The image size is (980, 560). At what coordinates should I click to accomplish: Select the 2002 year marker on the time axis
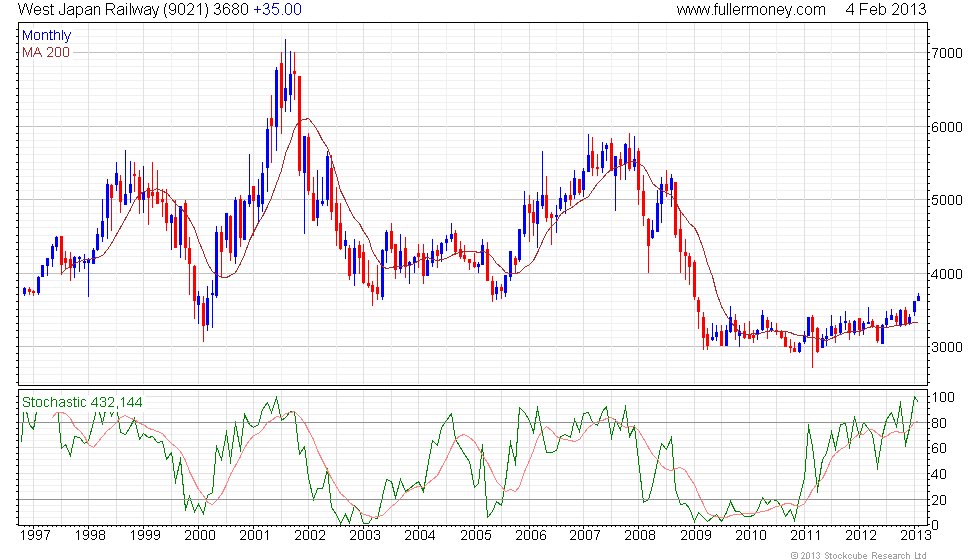[308, 535]
